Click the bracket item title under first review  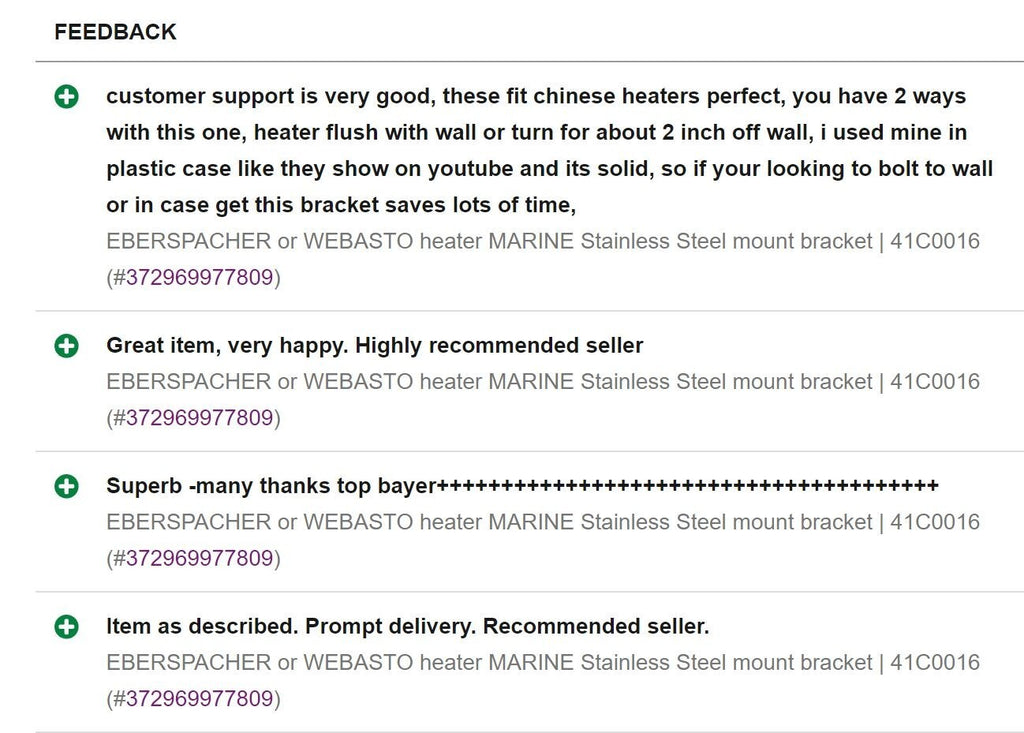(490, 241)
